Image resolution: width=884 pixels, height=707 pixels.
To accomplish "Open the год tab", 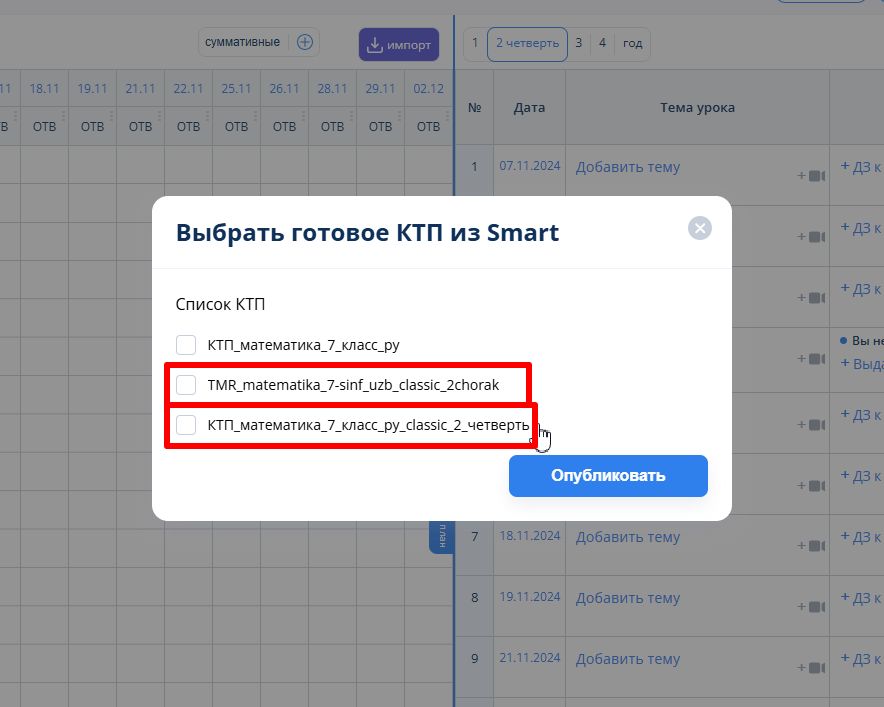I will point(633,43).
